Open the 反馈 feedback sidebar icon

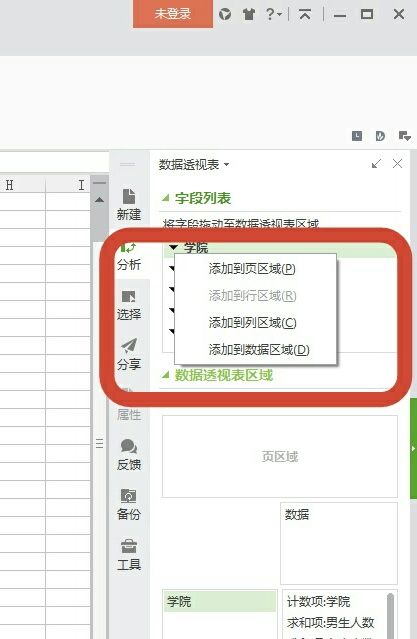129,455
